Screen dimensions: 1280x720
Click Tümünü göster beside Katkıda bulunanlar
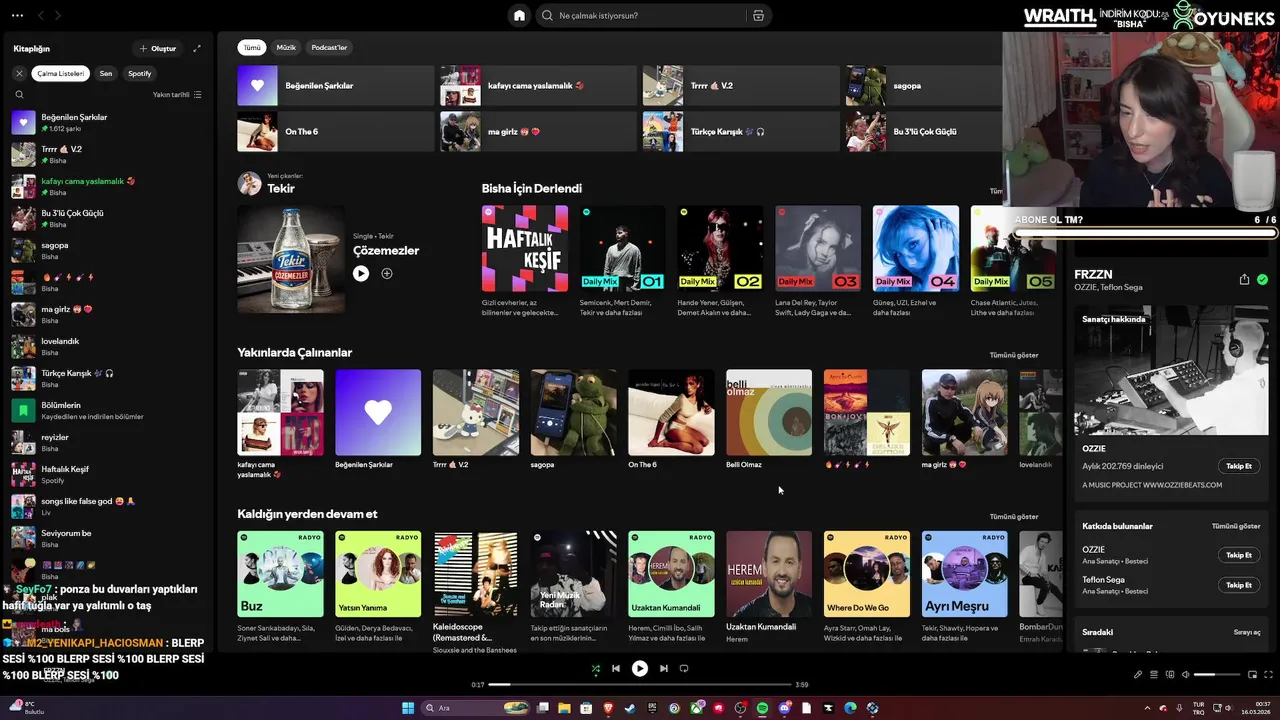(x=1236, y=526)
